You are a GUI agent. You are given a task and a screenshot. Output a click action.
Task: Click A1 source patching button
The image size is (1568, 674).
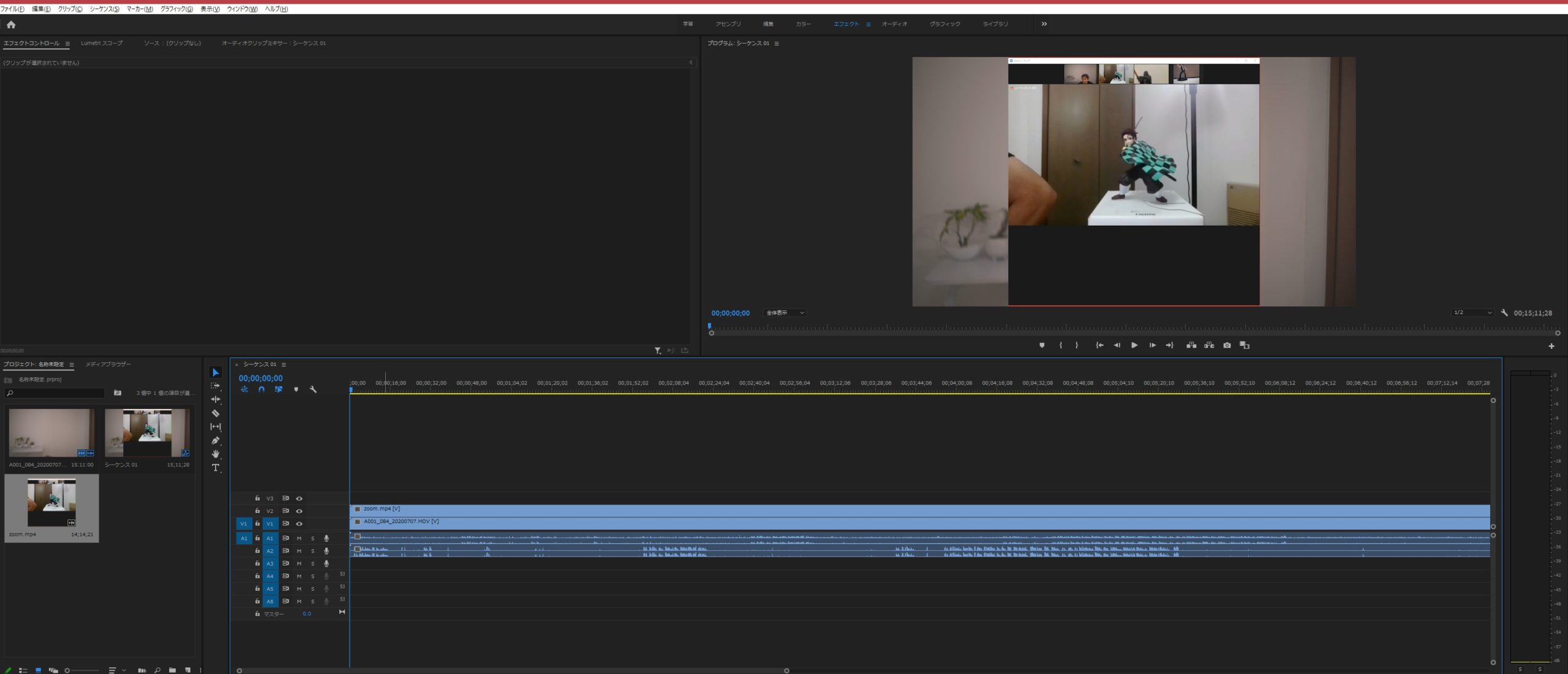coord(244,539)
